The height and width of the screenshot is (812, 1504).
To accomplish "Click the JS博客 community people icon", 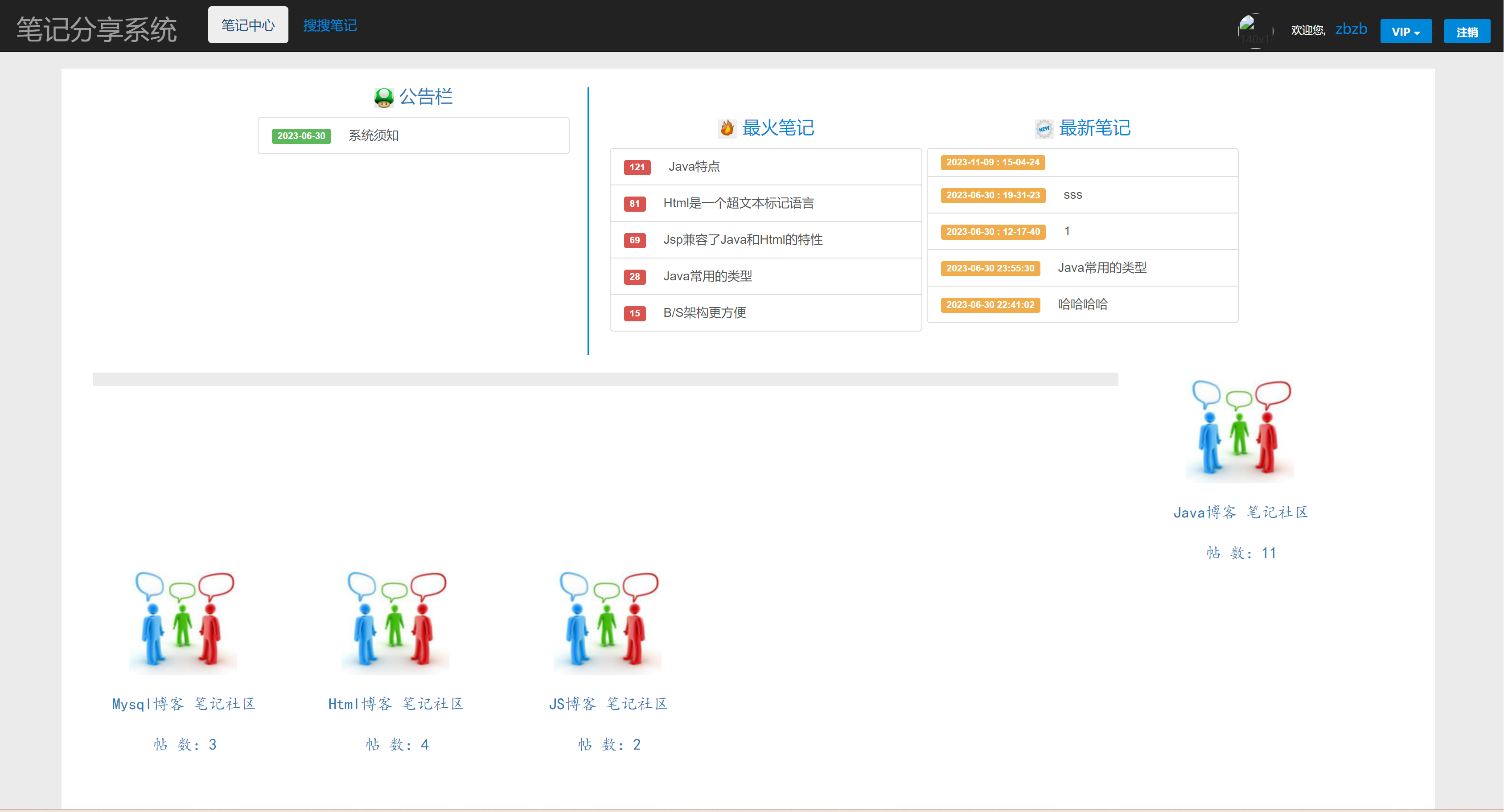I will 607,621.
